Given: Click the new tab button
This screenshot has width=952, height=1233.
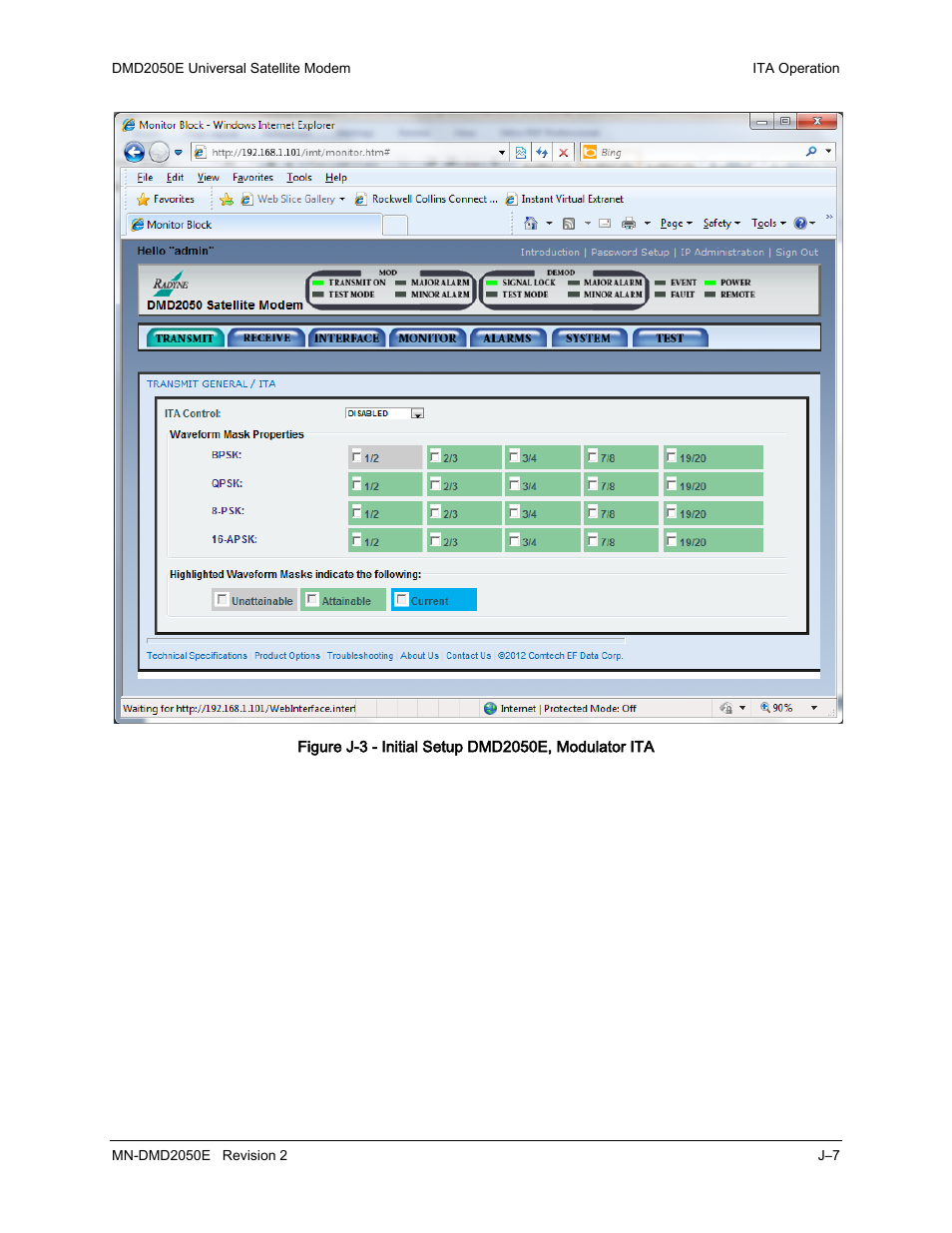Looking at the screenshot, I should coord(395,225).
